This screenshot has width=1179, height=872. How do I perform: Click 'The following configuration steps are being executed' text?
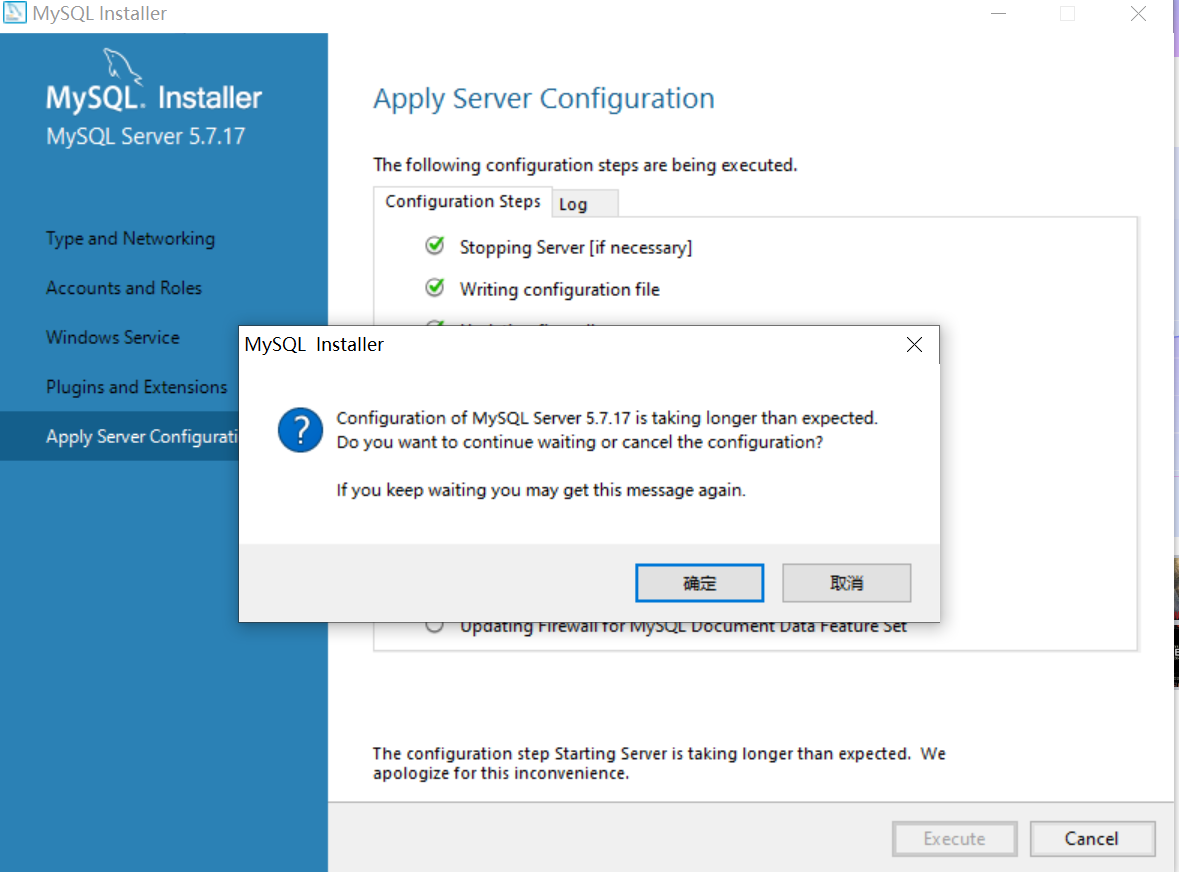coord(585,165)
